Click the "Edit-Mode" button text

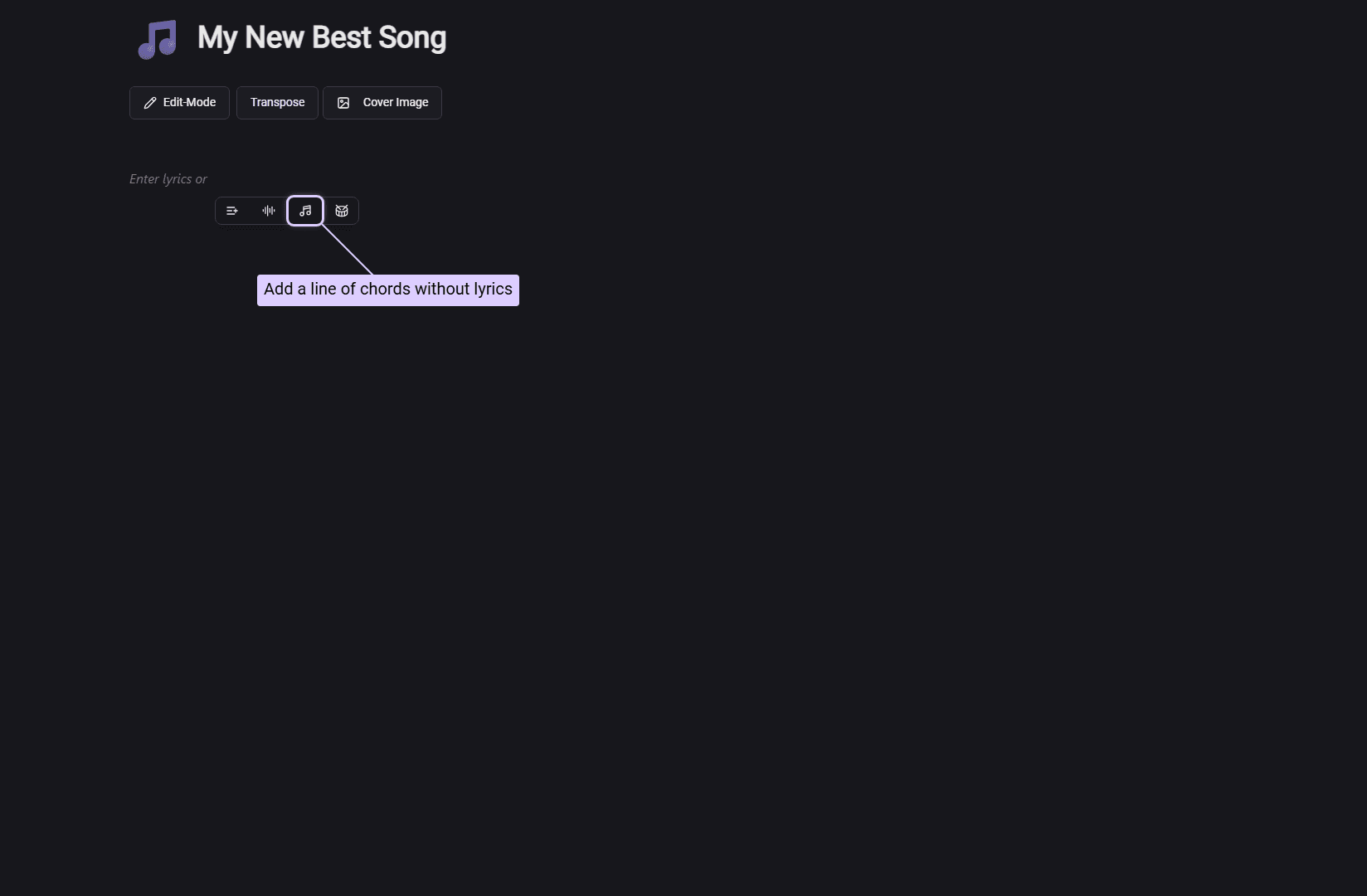[189, 103]
